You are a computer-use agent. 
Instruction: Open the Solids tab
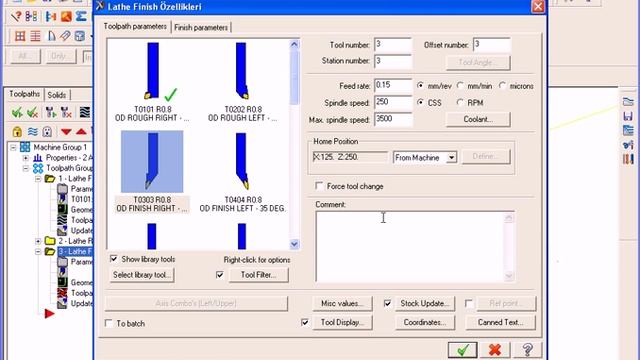[57, 95]
